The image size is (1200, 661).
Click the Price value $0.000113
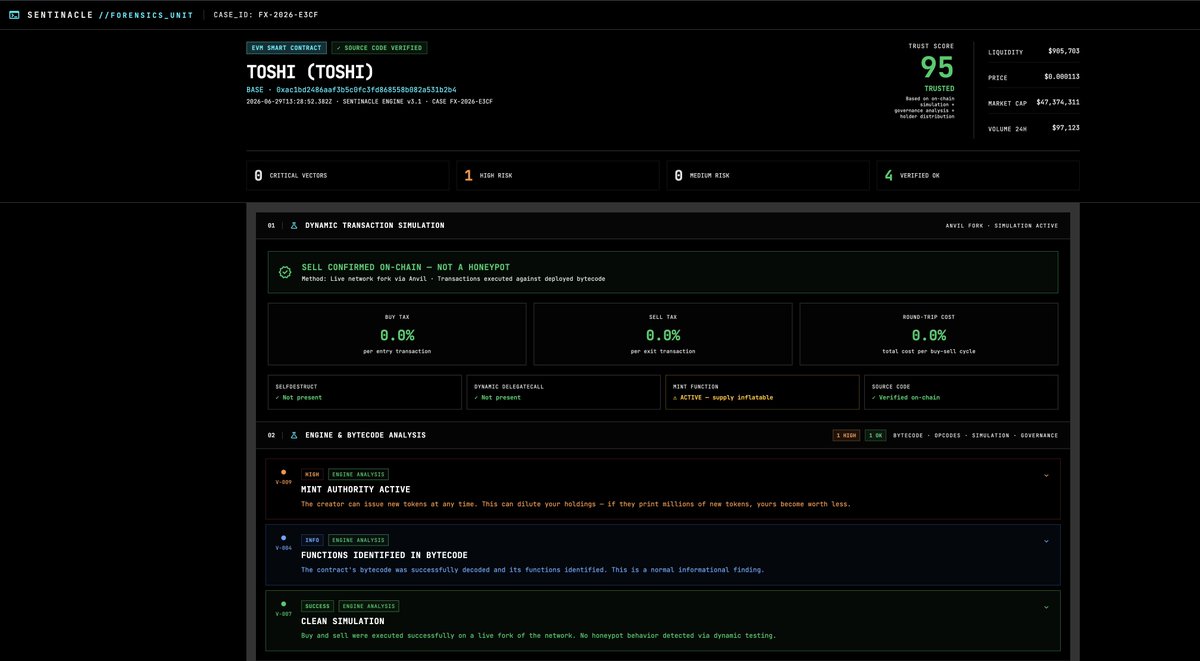point(1062,77)
